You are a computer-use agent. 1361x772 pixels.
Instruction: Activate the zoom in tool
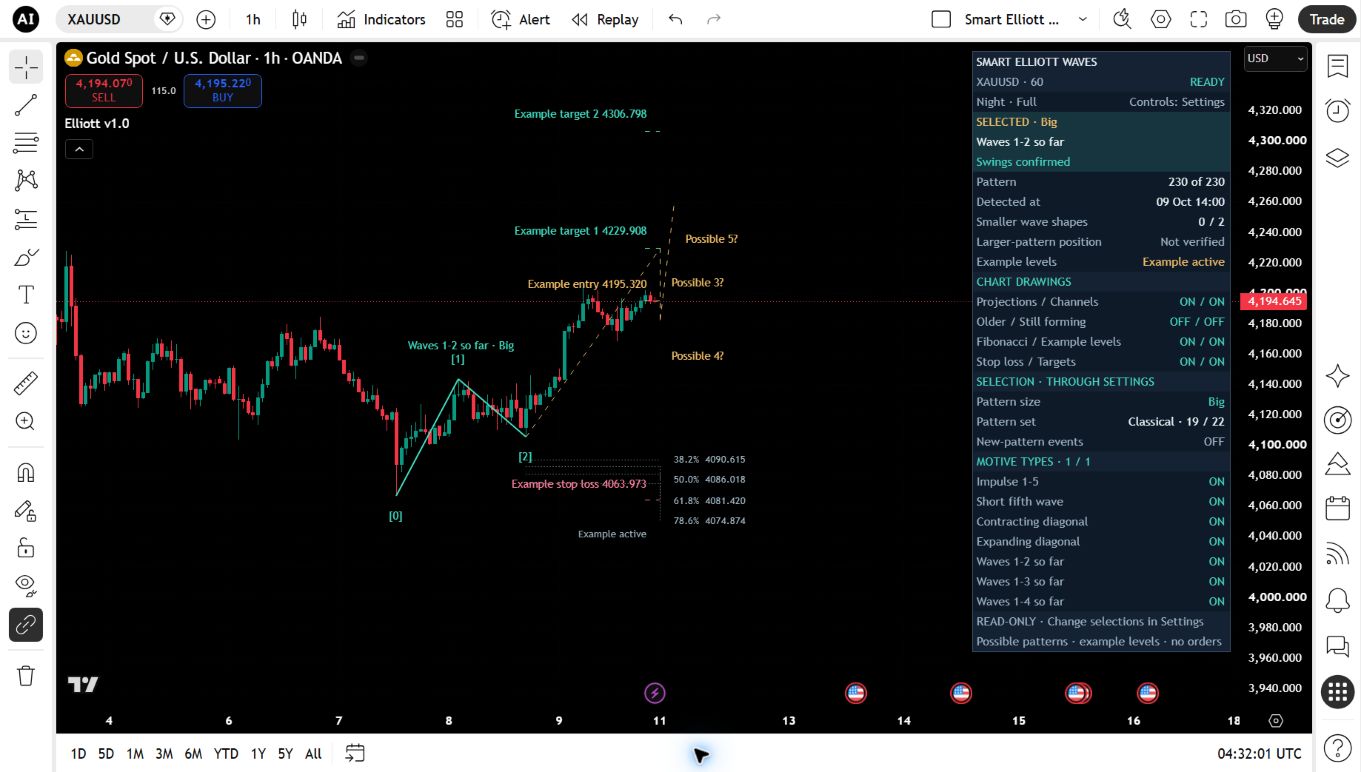[x=26, y=421]
